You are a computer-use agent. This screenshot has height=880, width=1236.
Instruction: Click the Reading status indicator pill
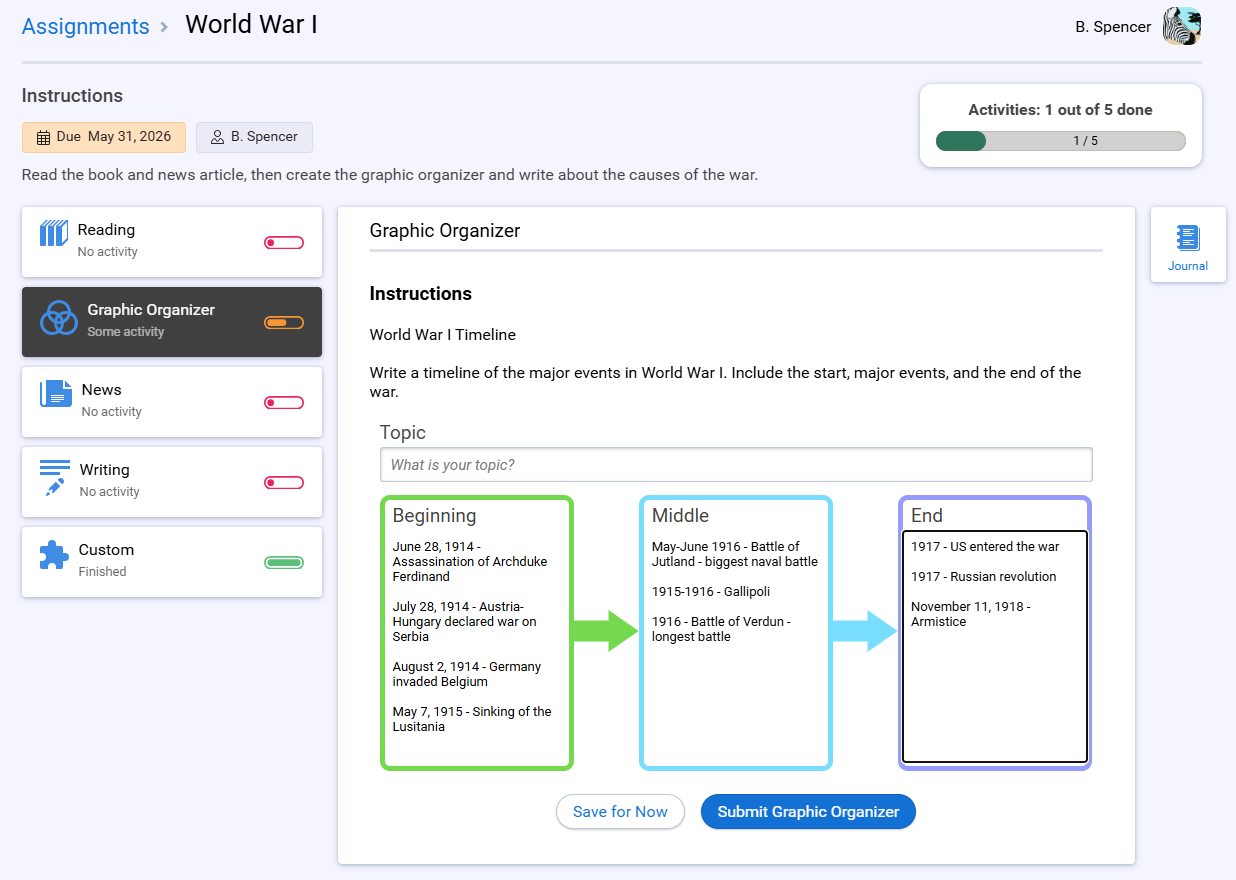284,243
